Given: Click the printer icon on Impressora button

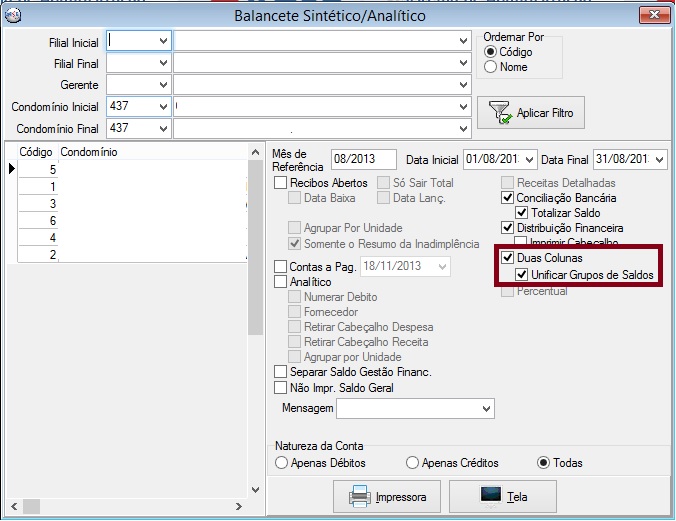Looking at the screenshot, I should tap(361, 496).
